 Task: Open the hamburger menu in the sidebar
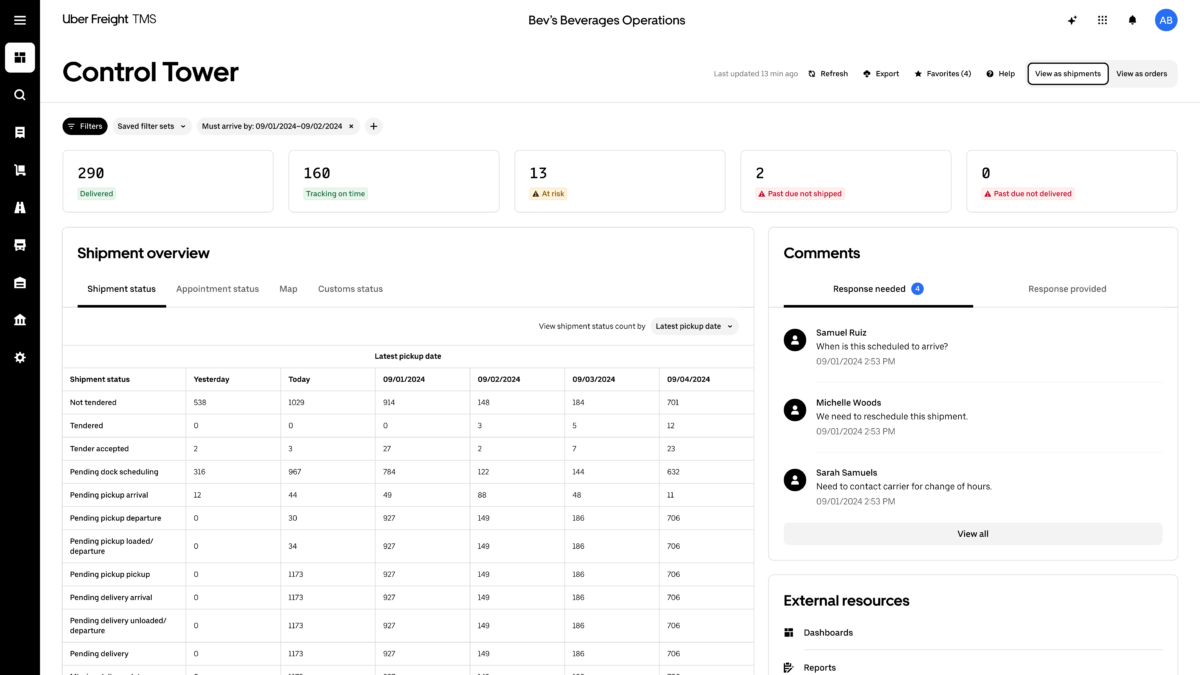(20, 20)
